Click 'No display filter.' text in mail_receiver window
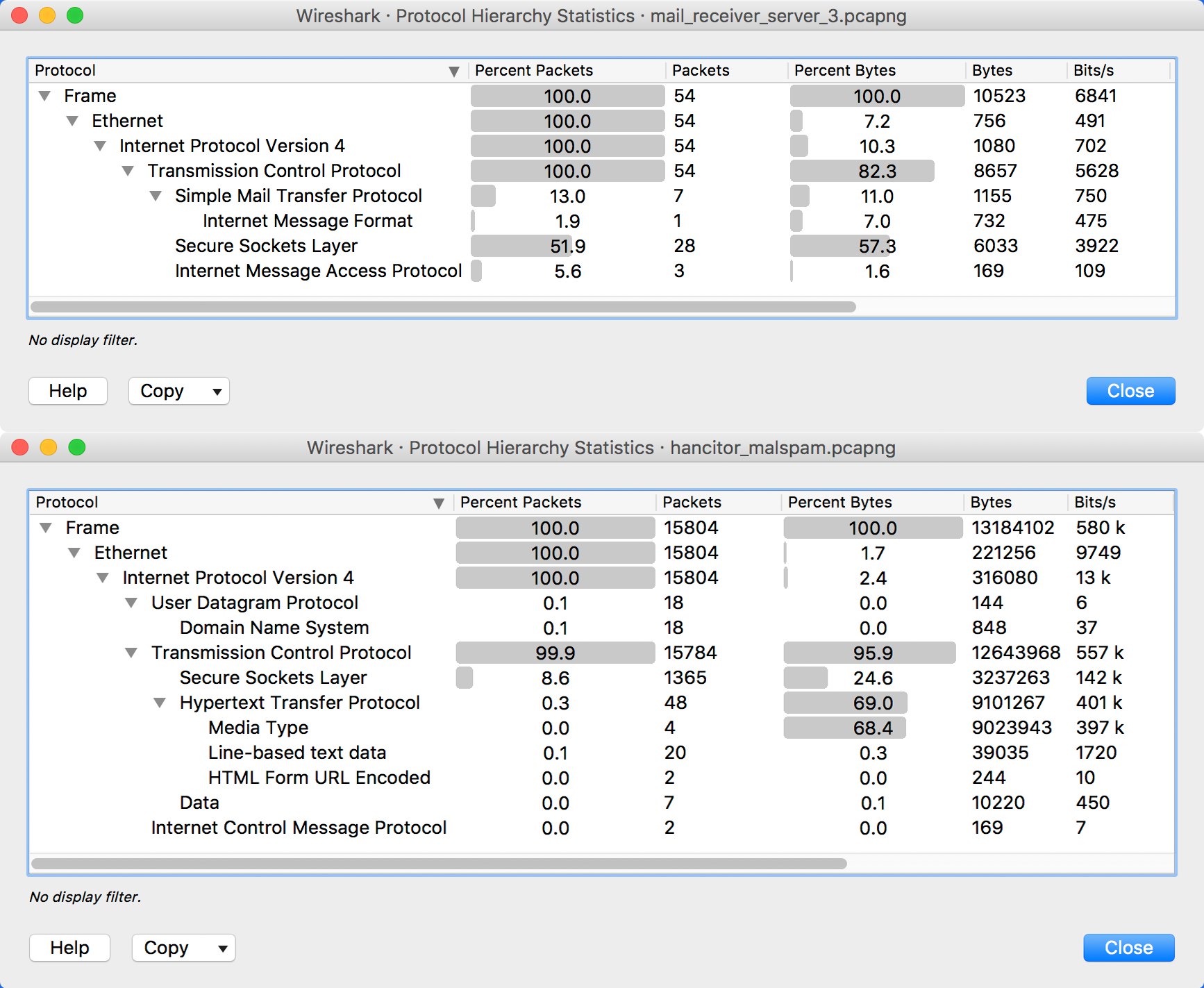The width and height of the screenshot is (1204, 988). point(83,340)
